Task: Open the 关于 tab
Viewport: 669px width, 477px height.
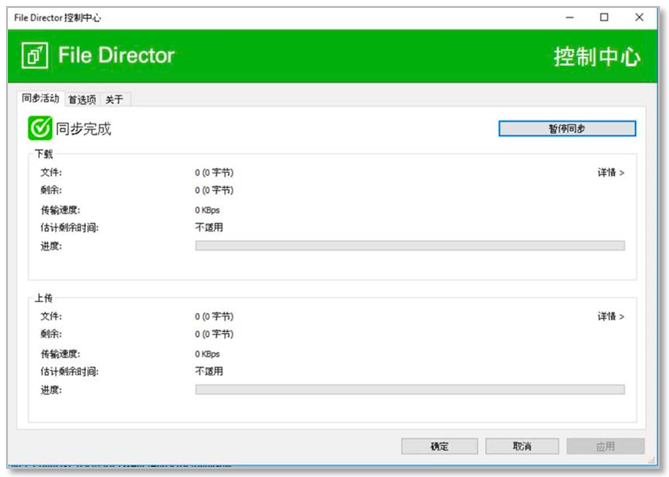Action: point(114,99)
